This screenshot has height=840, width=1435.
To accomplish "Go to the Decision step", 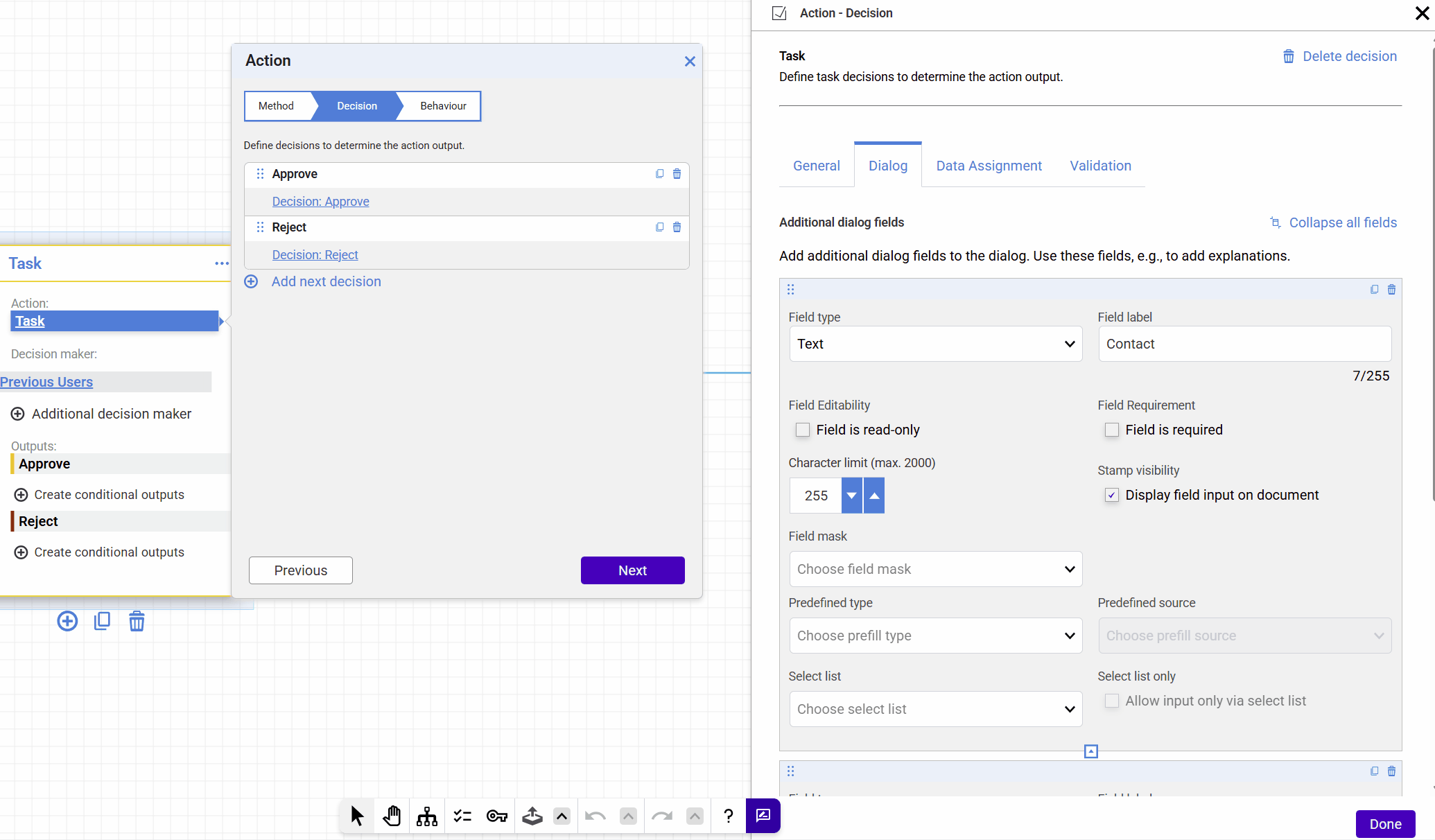I will [x=357, y=106].
